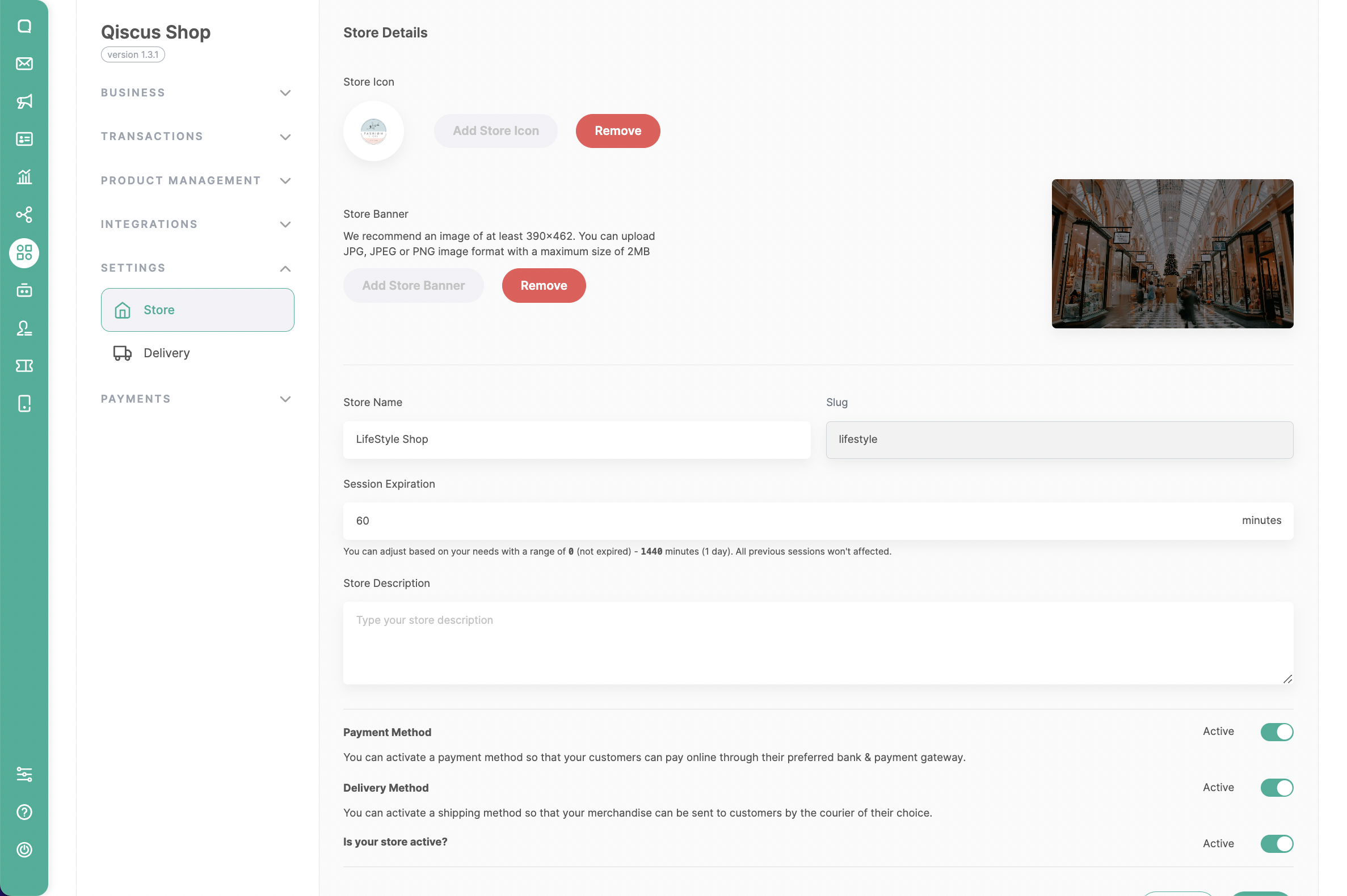Image resolution: width=1347 pixels, height=896 pixels.
Task: Expand the Product Management section
Action: [x=197, y=180]
